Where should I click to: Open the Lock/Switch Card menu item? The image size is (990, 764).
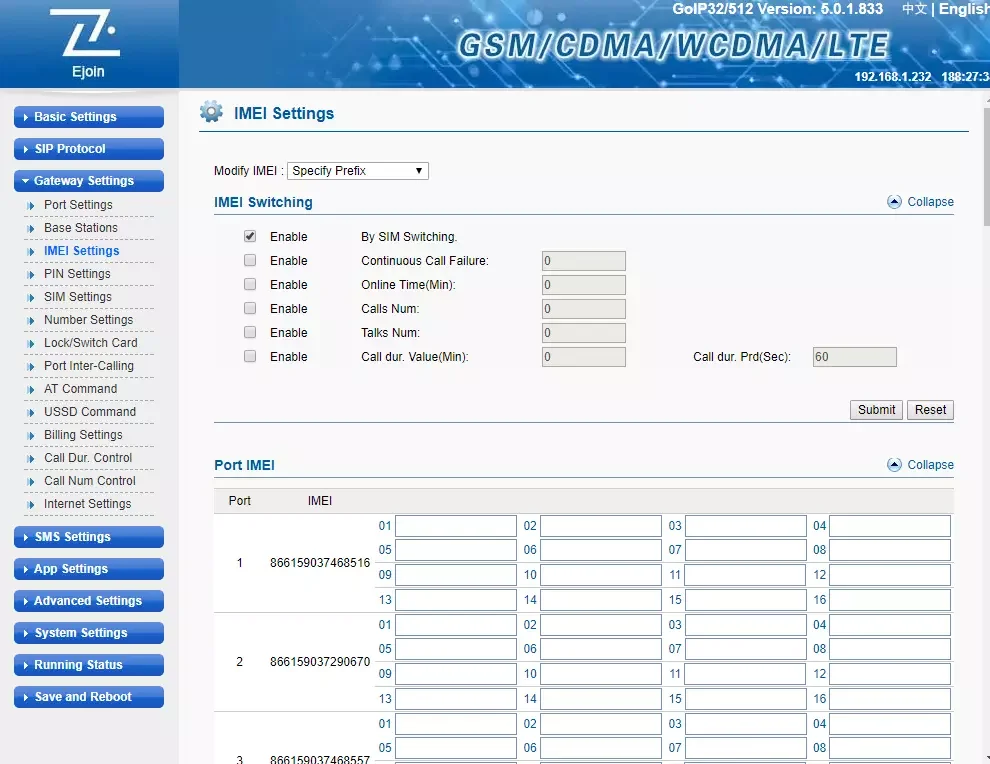(90, 343)
